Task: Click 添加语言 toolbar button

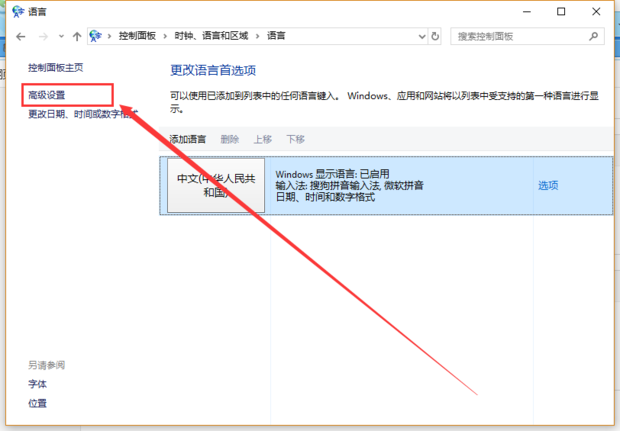Action: [188, 139]
